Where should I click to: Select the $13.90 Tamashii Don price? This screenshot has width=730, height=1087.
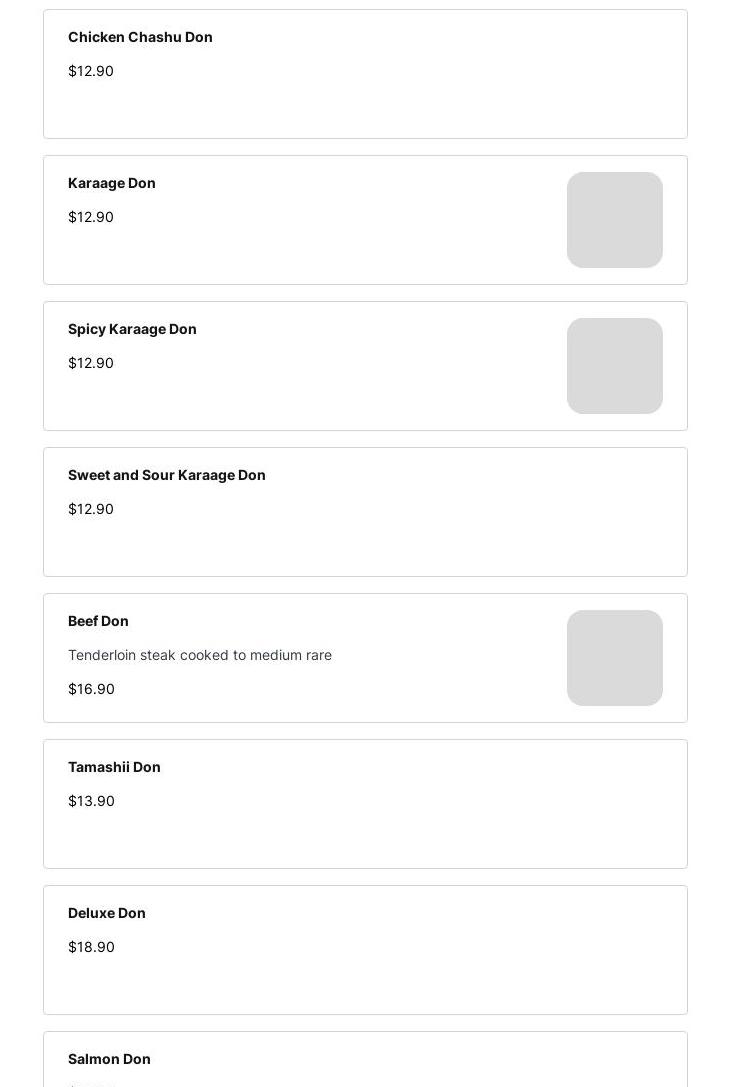tap(91, 801)
